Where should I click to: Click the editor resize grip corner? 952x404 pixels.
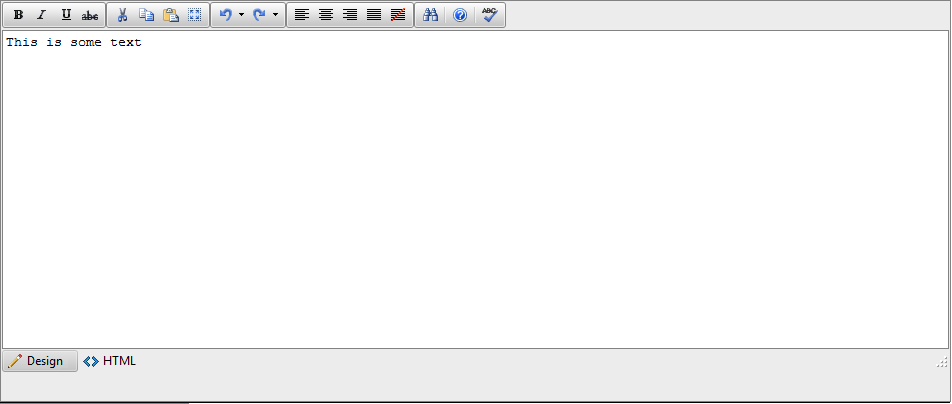click(942, 363)
